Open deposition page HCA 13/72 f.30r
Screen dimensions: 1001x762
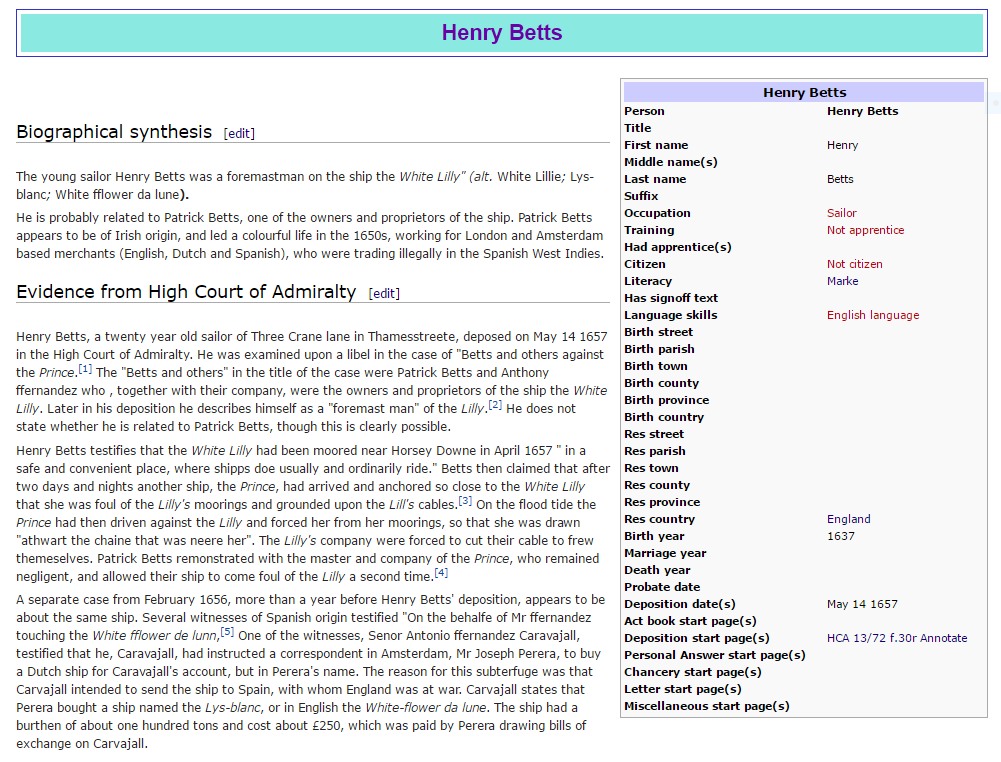point(872,638)
